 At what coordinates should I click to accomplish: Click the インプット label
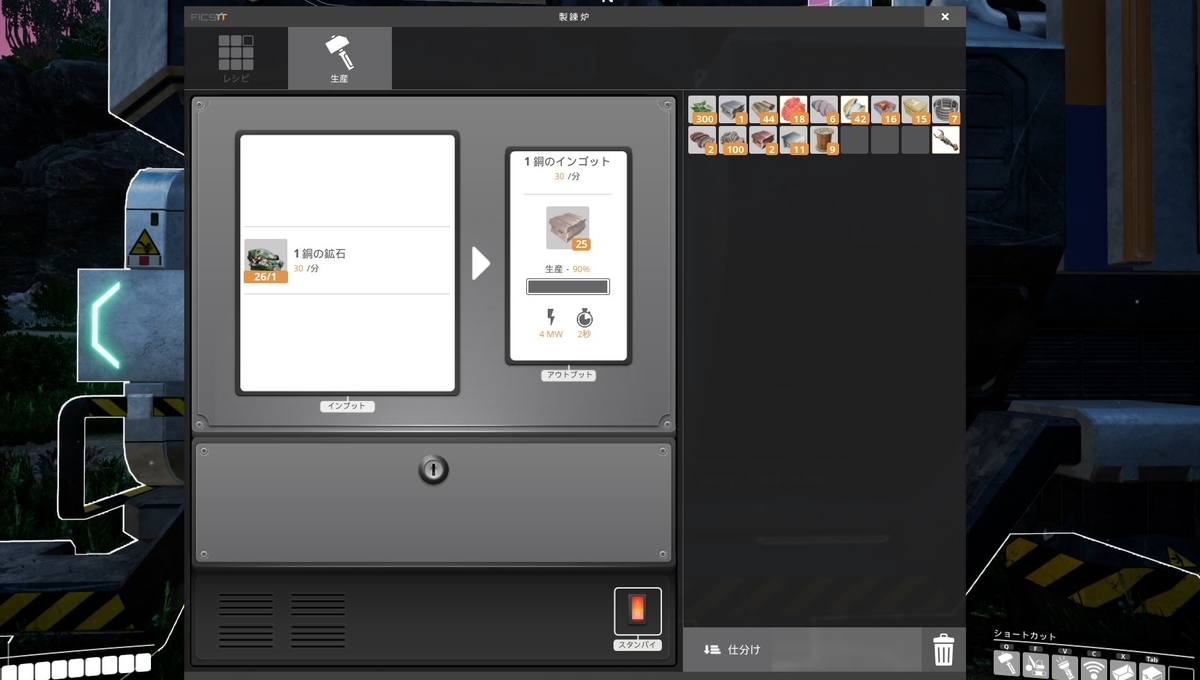(347, 406)
